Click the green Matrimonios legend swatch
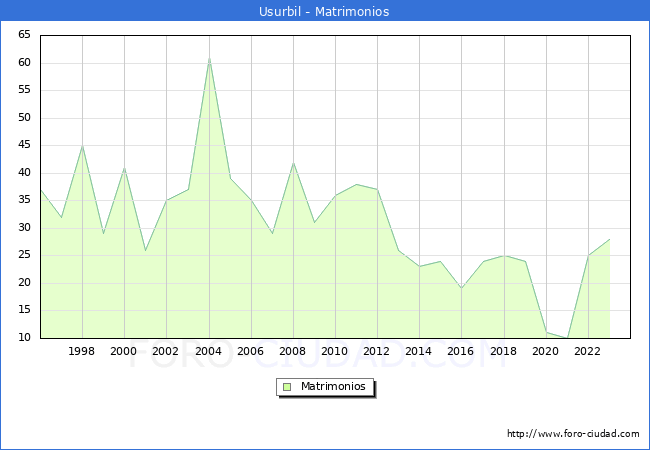The width and height of the screenshot is (650, 450). (287, 386)
